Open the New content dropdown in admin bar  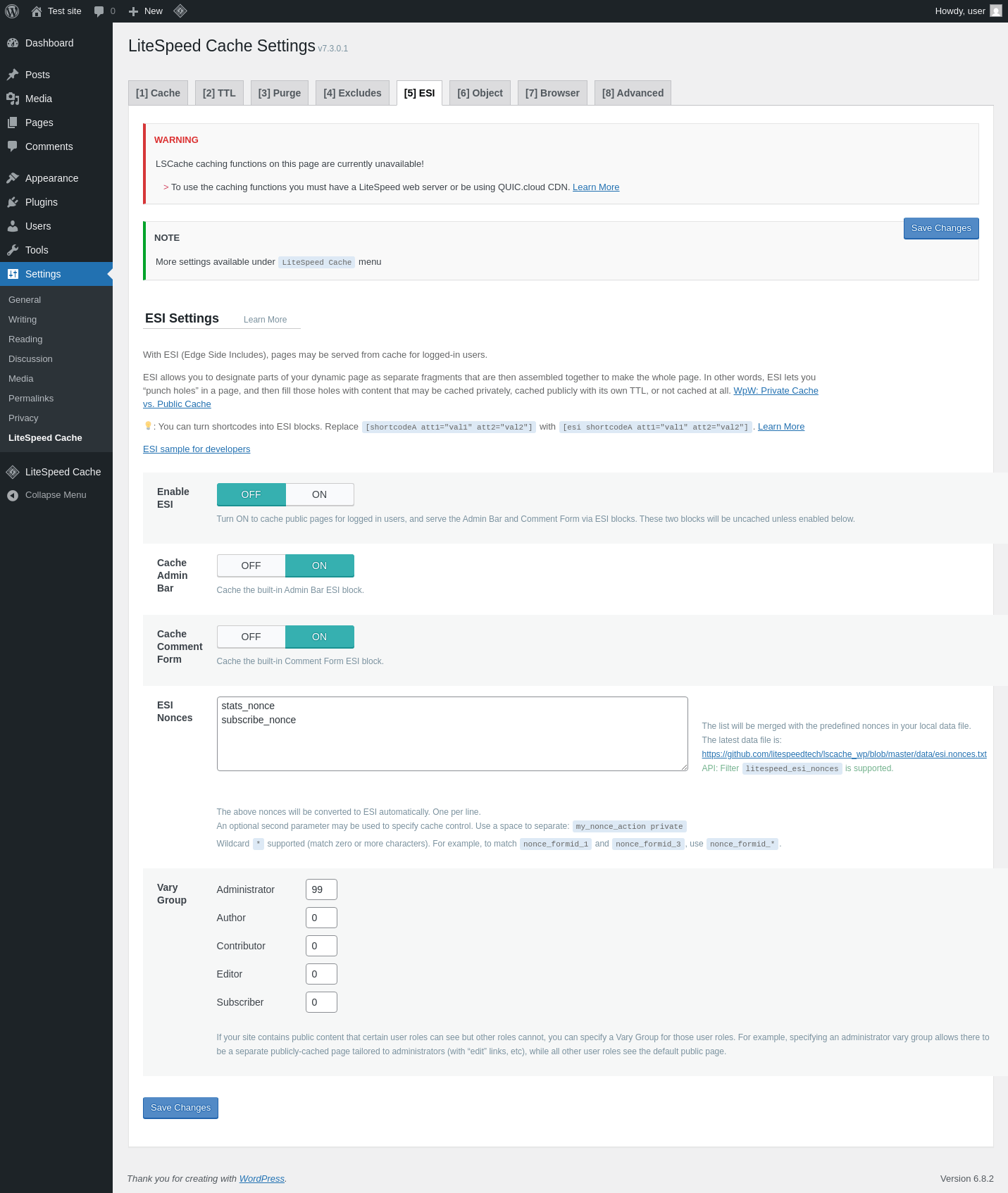[x=146, y=11]
